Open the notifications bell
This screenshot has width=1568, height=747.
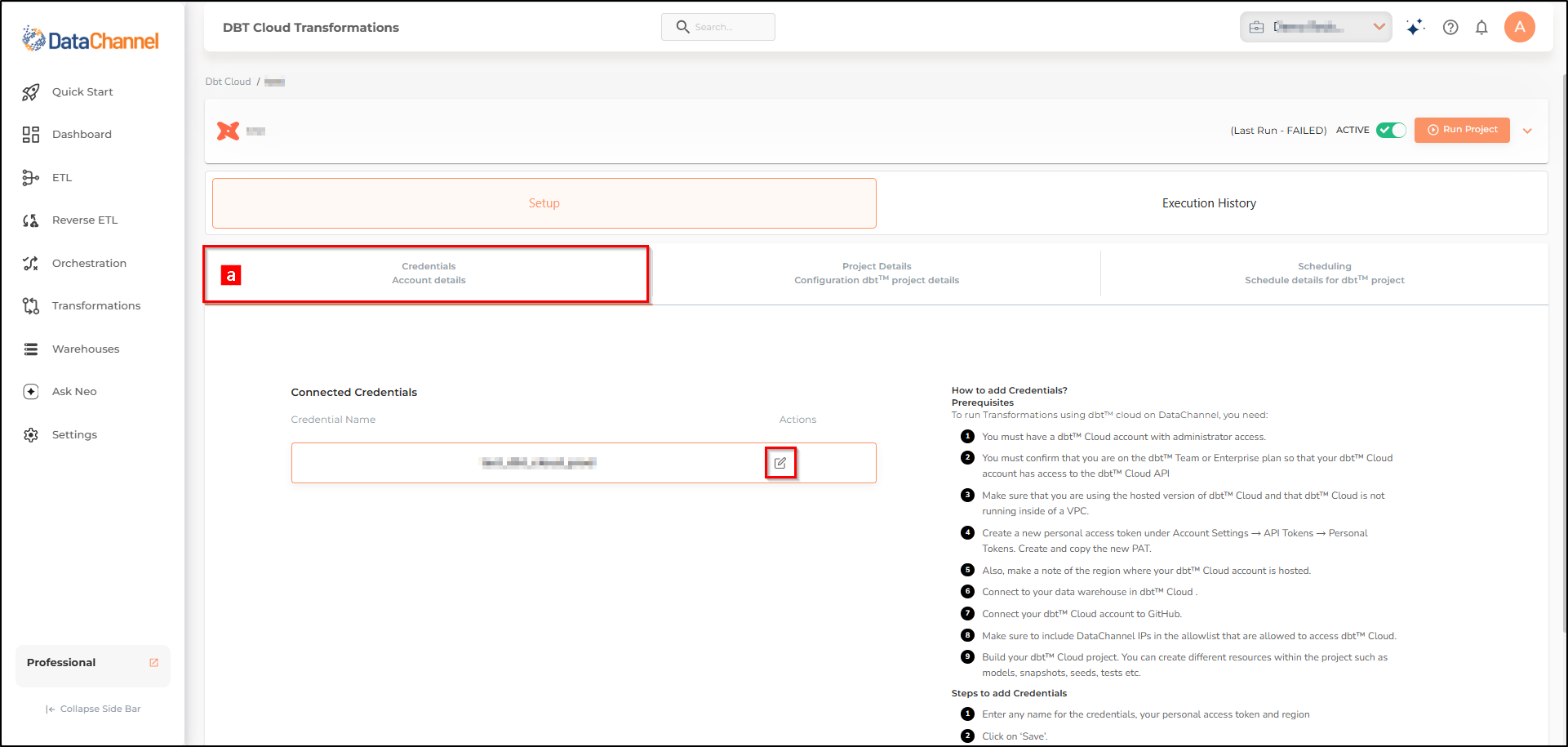coord(1481,27)
